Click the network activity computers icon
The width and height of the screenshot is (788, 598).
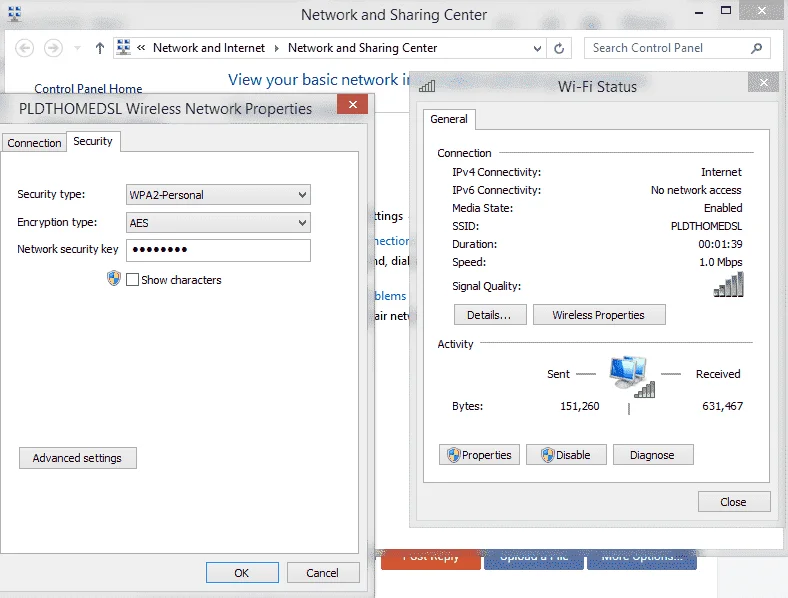click(630, 375)
